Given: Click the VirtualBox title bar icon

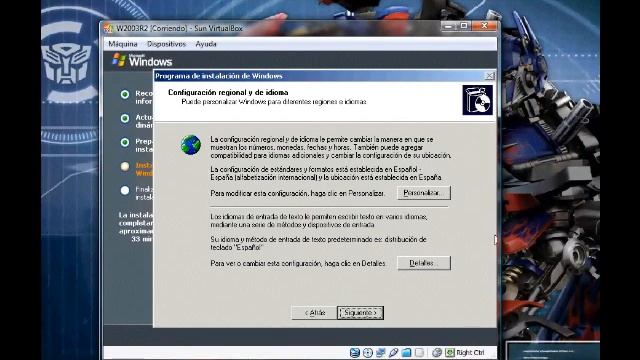Looking at the screenshot, I should point(108,28).
